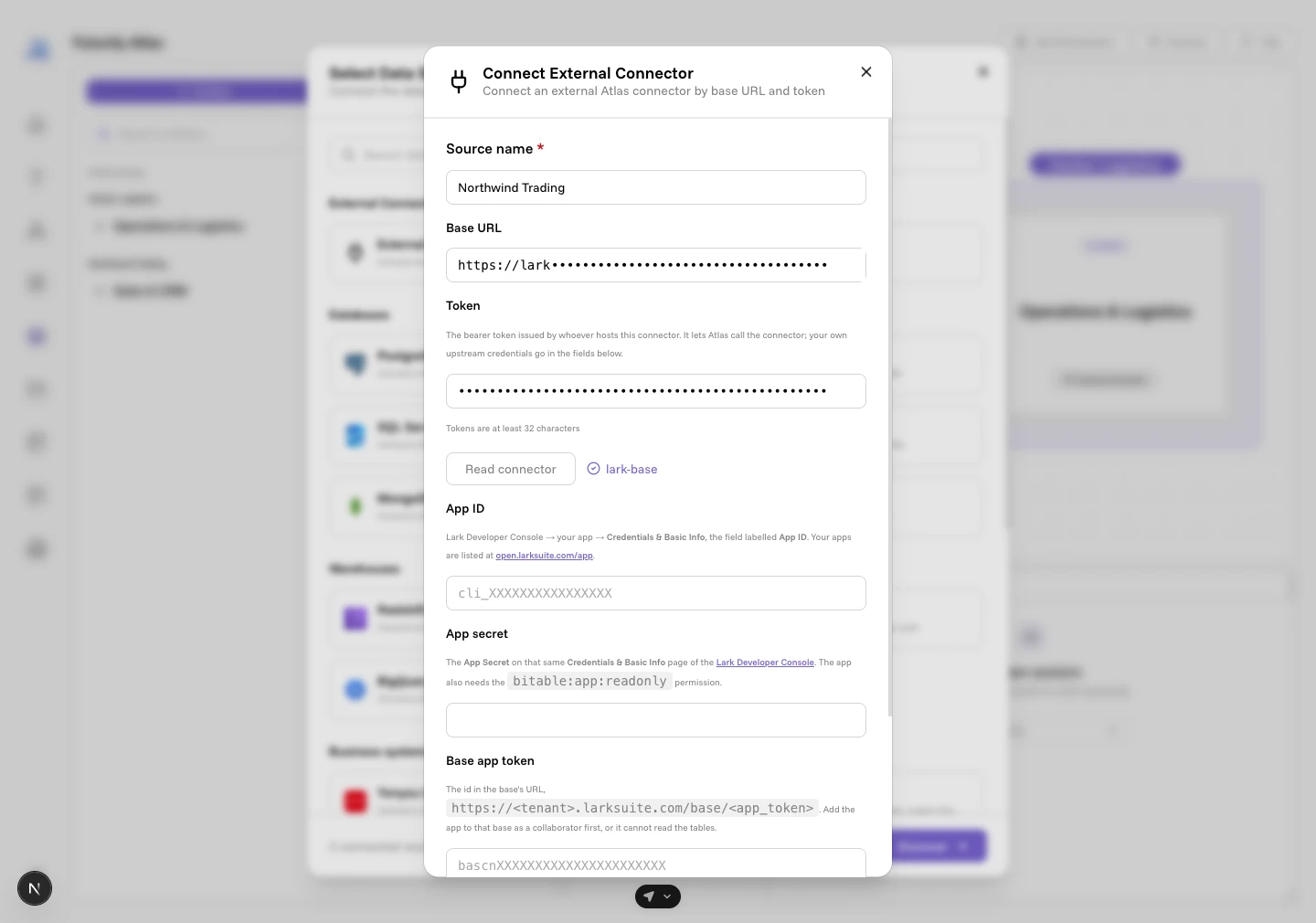Click the paper-plane icon in bottom pill
Viewport: 1316px width, 923px height.
coord(649,896)
